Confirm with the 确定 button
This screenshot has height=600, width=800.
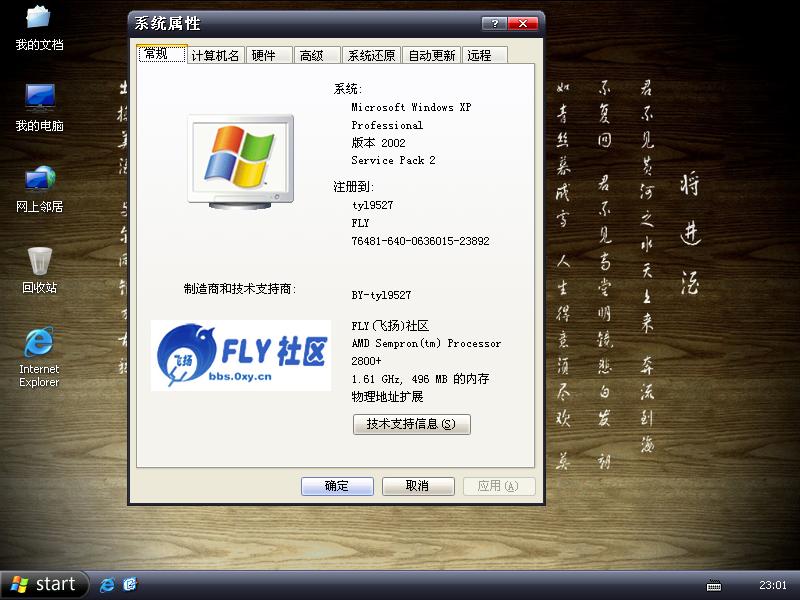pos(337,486)
